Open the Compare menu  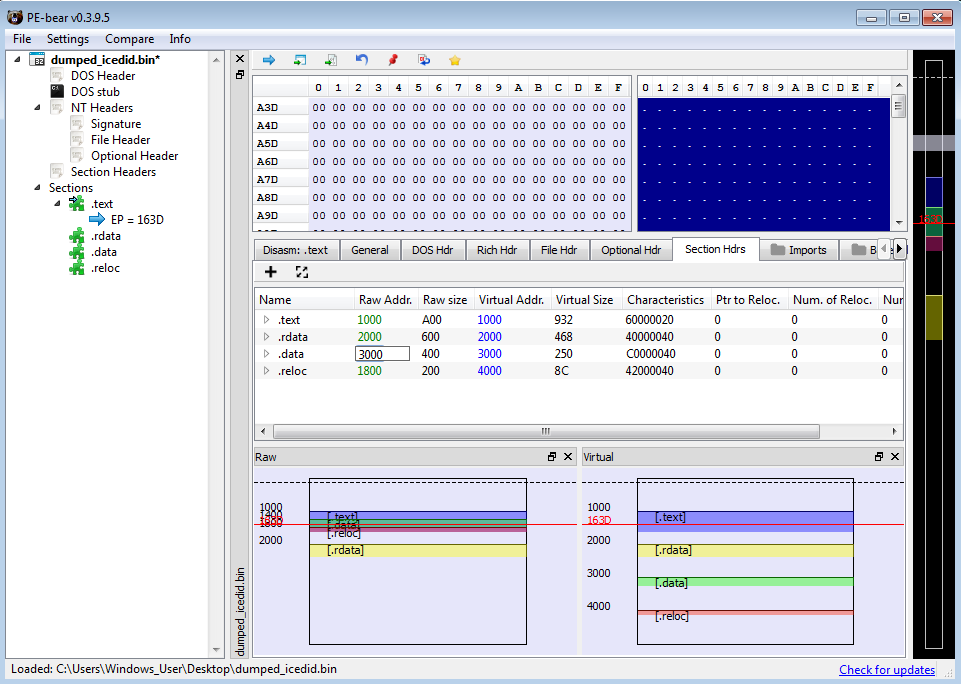129,39
